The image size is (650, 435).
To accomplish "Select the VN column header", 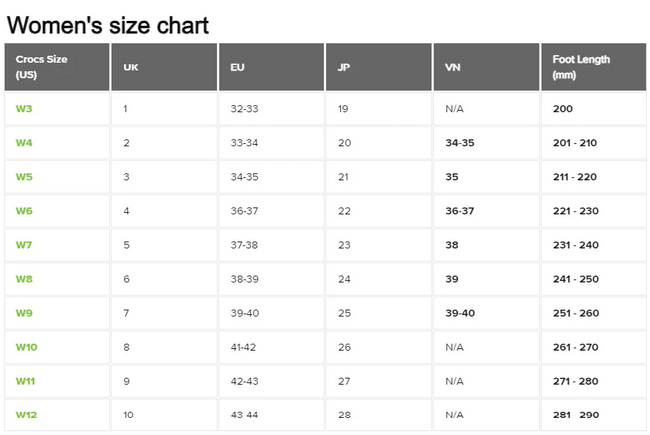I will [452, 67].
